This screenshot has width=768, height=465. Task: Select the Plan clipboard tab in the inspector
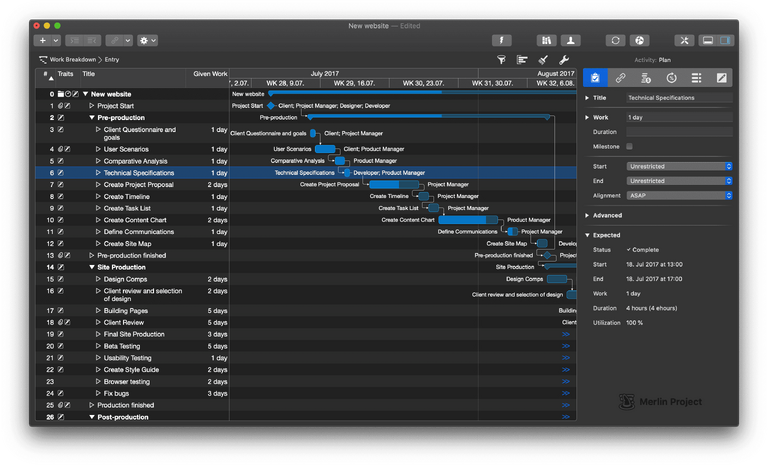[x=595, y=78]
